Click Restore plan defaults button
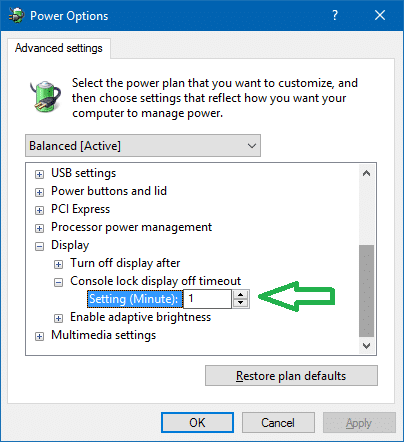This screenshot has height=442, width=404. coord(291,376)
